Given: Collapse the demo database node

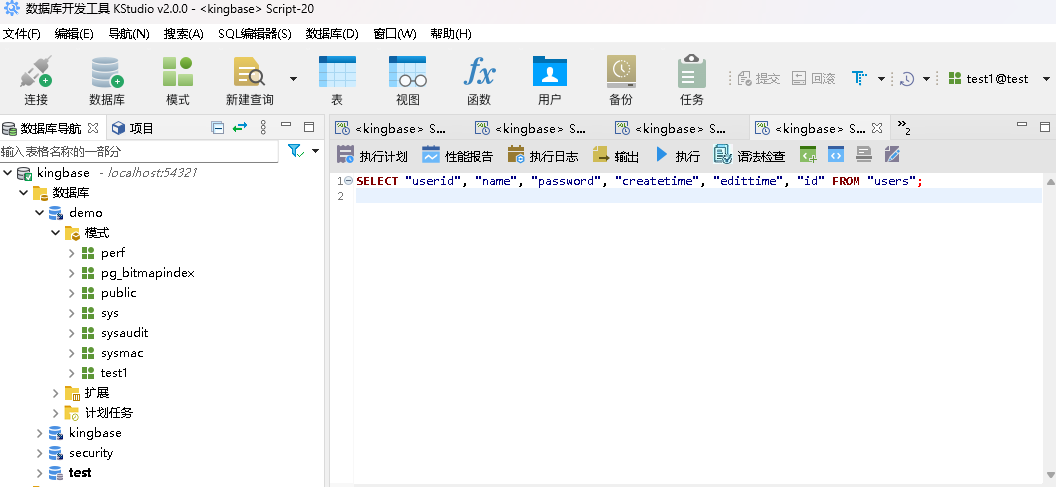Looking at the screenshot, I should [40, 213].
